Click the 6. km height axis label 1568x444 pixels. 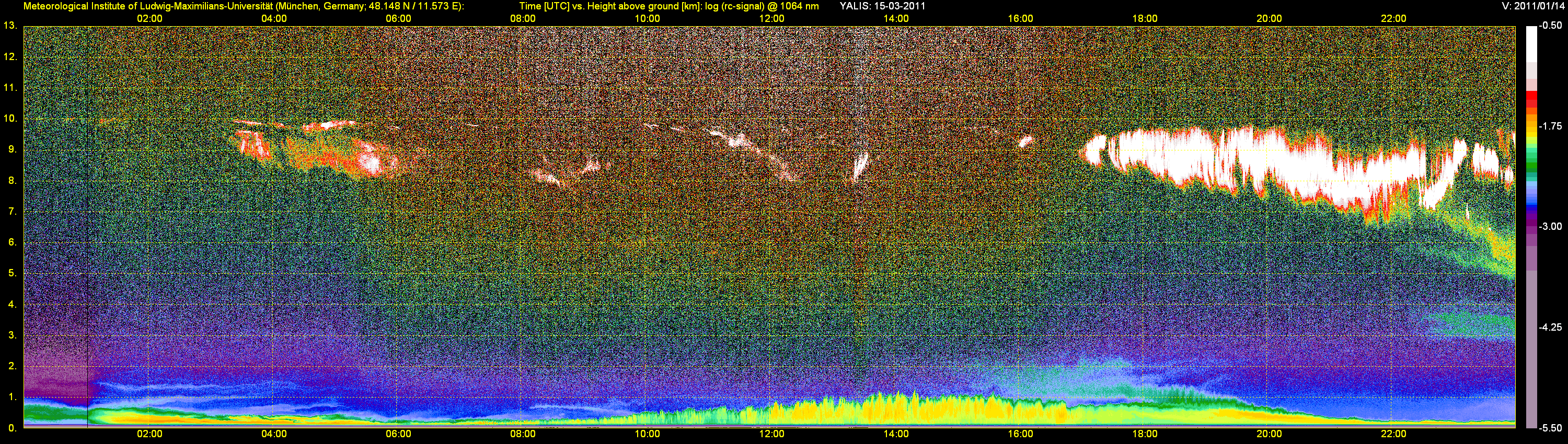pos(12,242)
